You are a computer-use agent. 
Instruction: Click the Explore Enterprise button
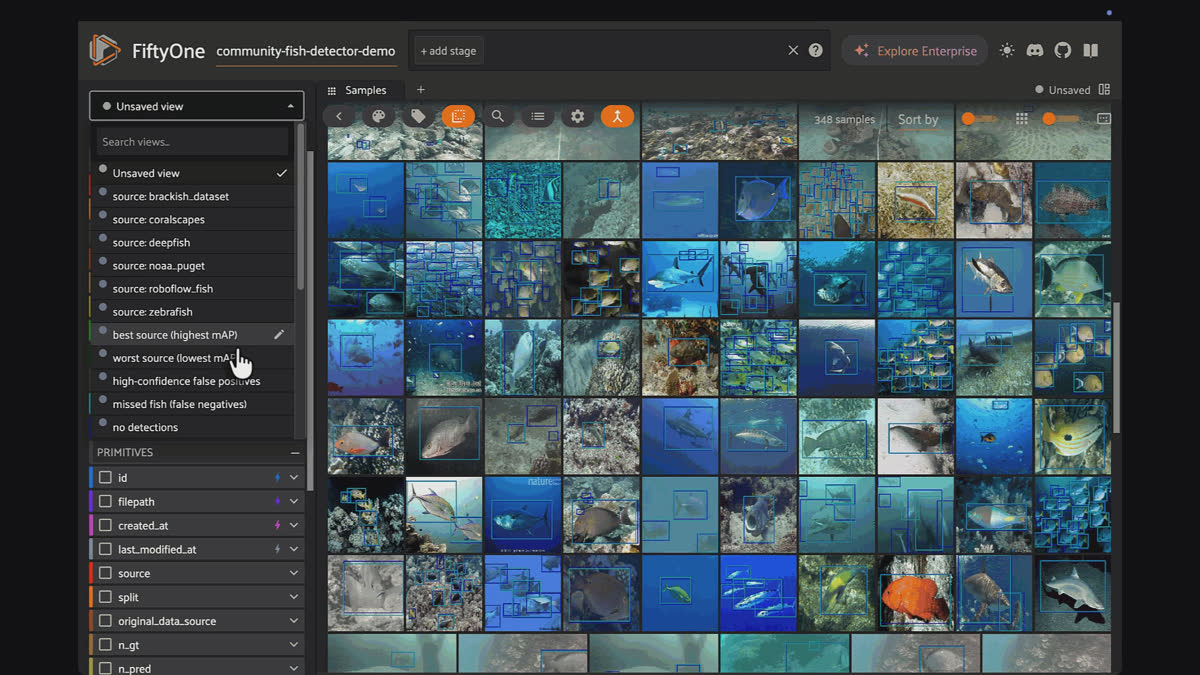(x=914, y=51)
